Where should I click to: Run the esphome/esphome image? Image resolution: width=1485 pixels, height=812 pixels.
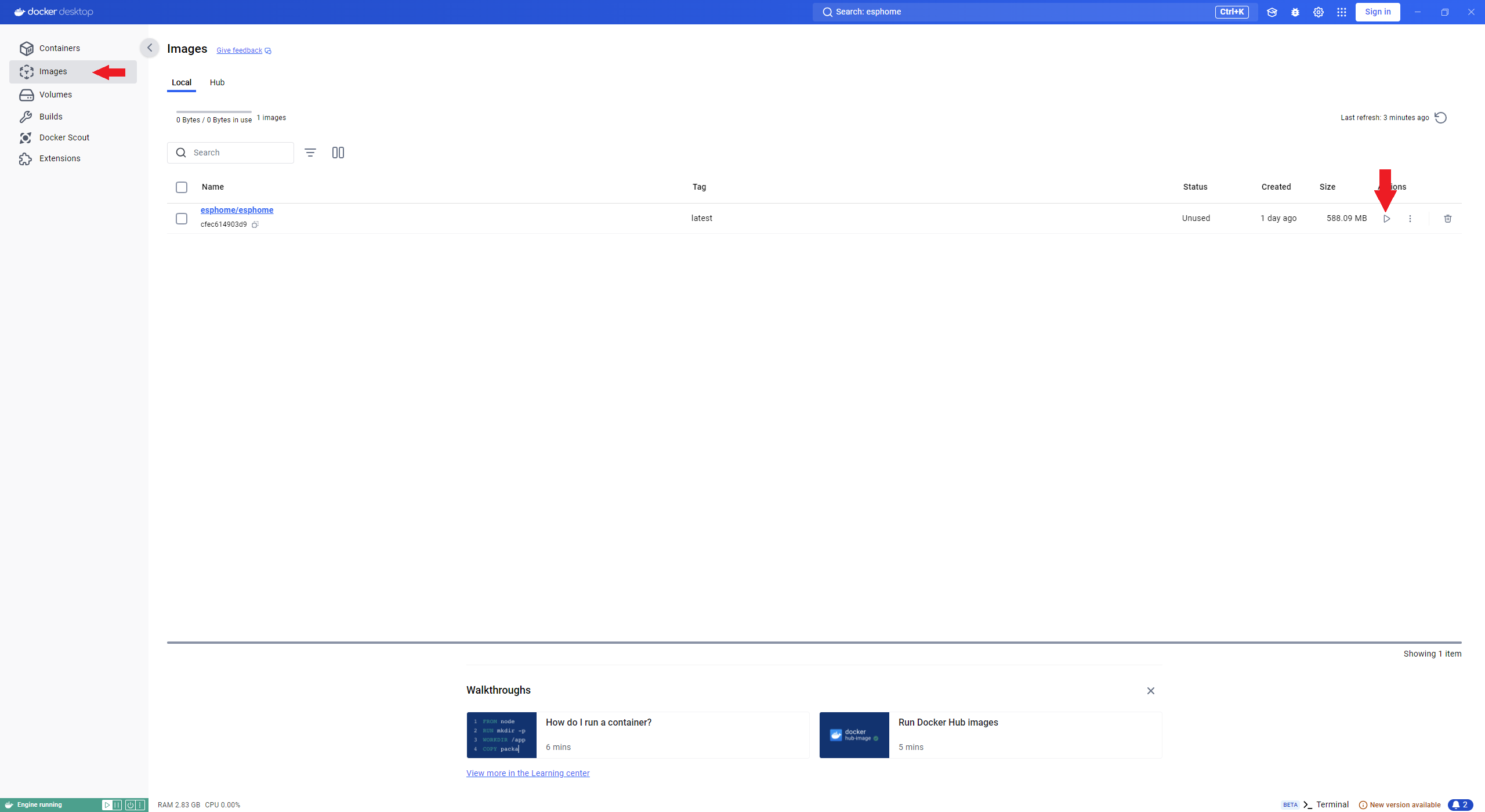[1386, 219]
